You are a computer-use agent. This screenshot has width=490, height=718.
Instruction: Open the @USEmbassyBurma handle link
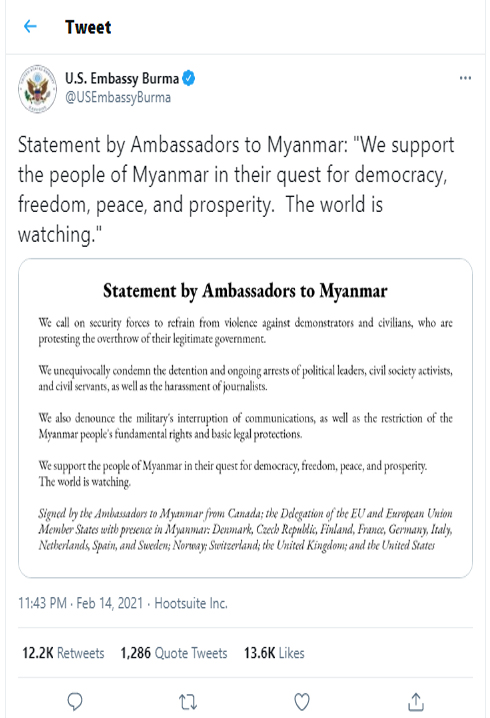pyautogui.click(x=118, y=98)
